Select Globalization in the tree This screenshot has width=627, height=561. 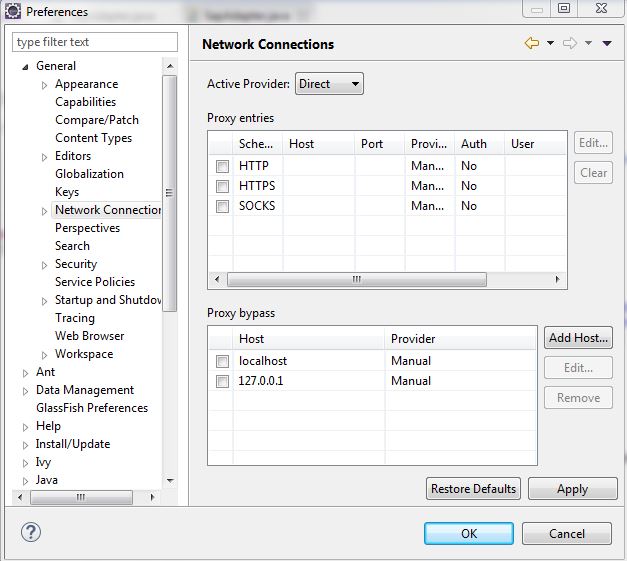[x=89, y=174]
